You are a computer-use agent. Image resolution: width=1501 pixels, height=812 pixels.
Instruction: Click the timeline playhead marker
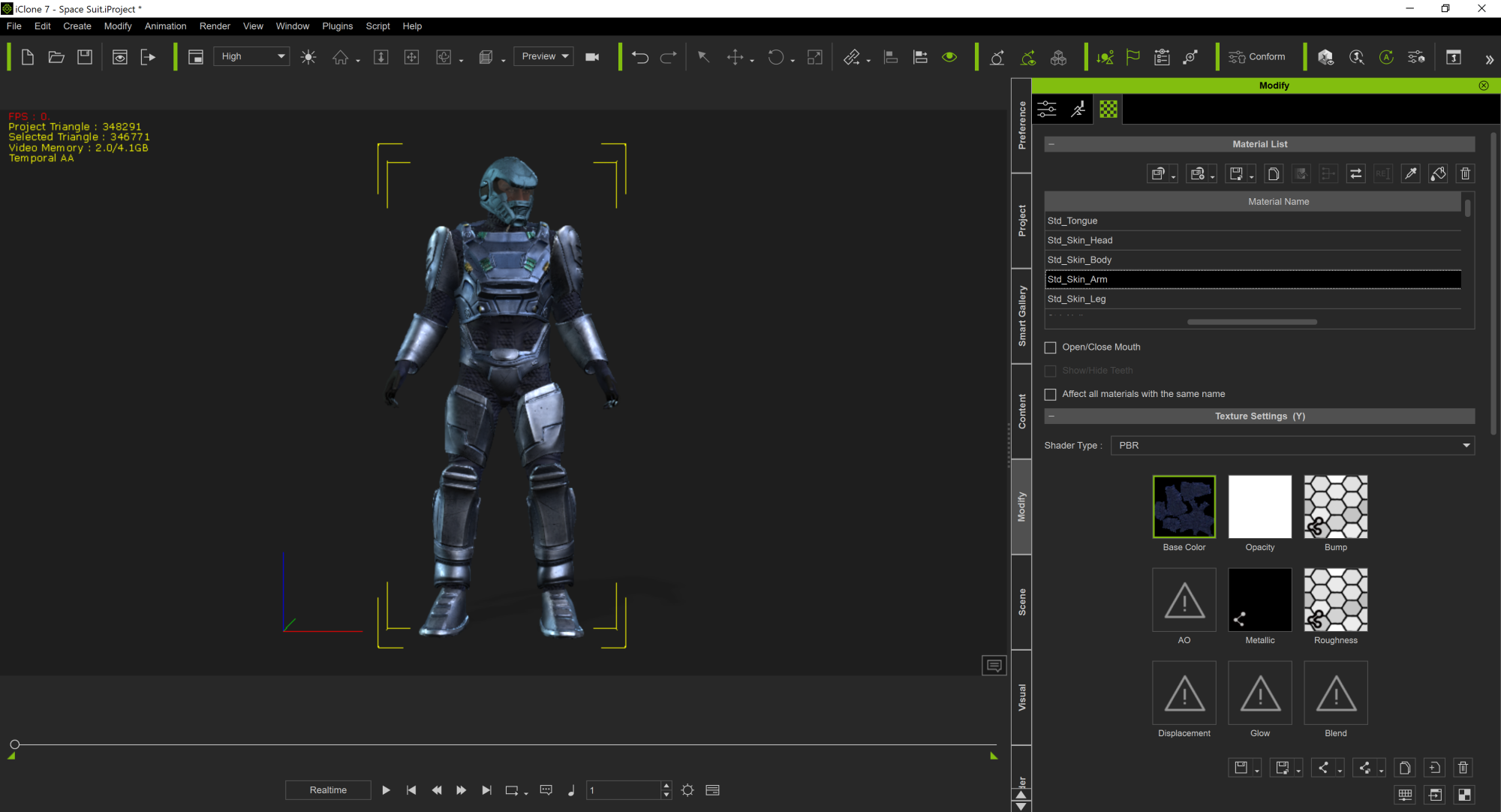14,744
